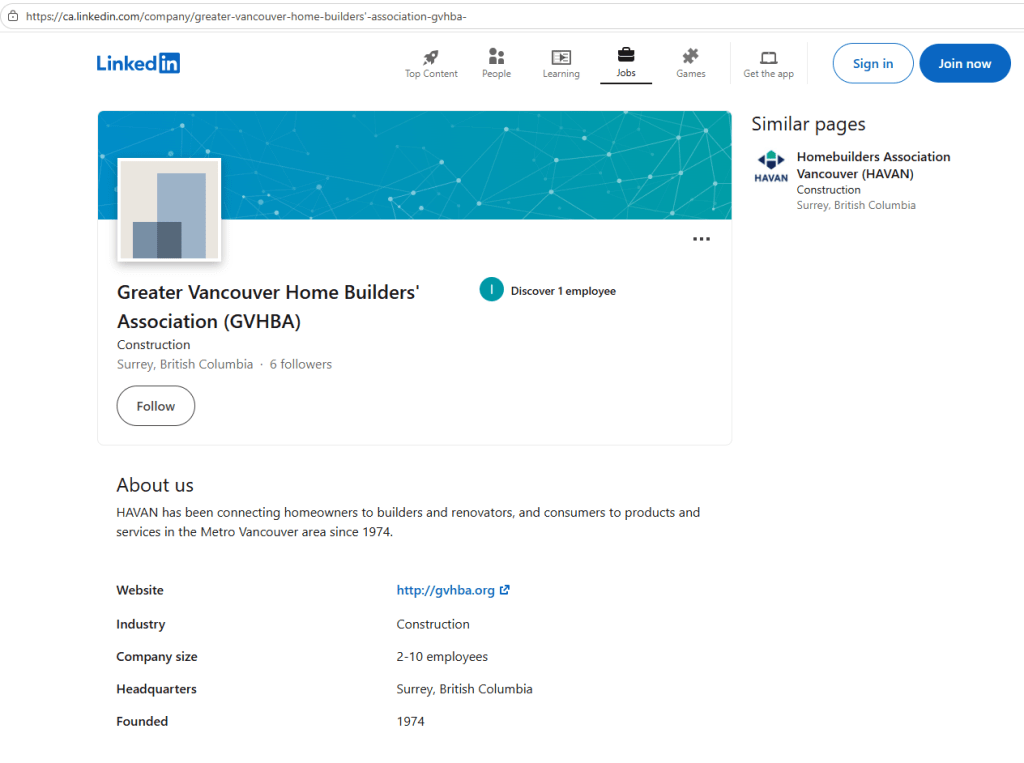Click the site lock icon in address bar
This screenshot has width=1024, height=763.
coord(13,16)
